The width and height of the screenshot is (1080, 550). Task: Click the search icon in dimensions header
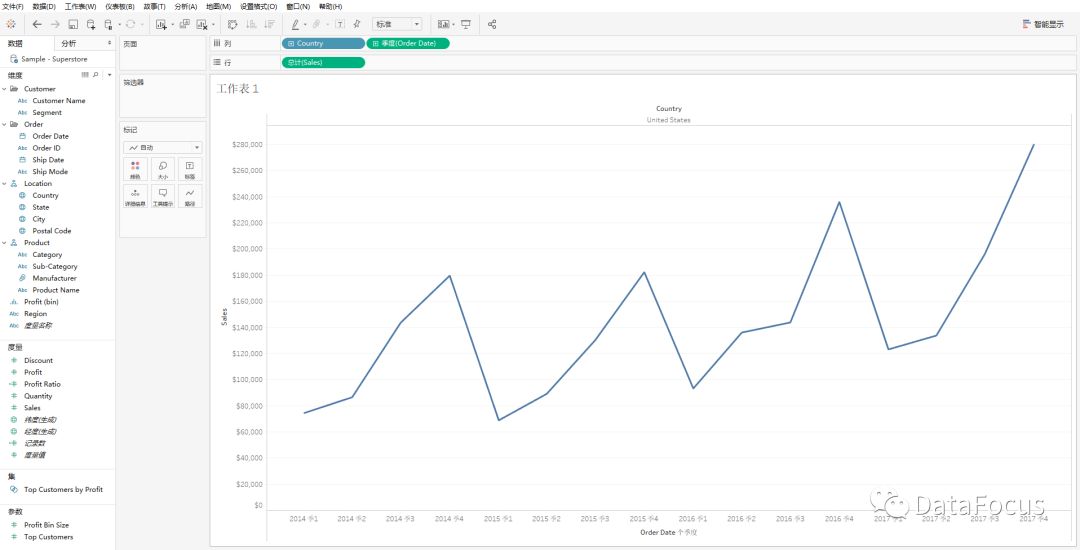click(95, 75)
